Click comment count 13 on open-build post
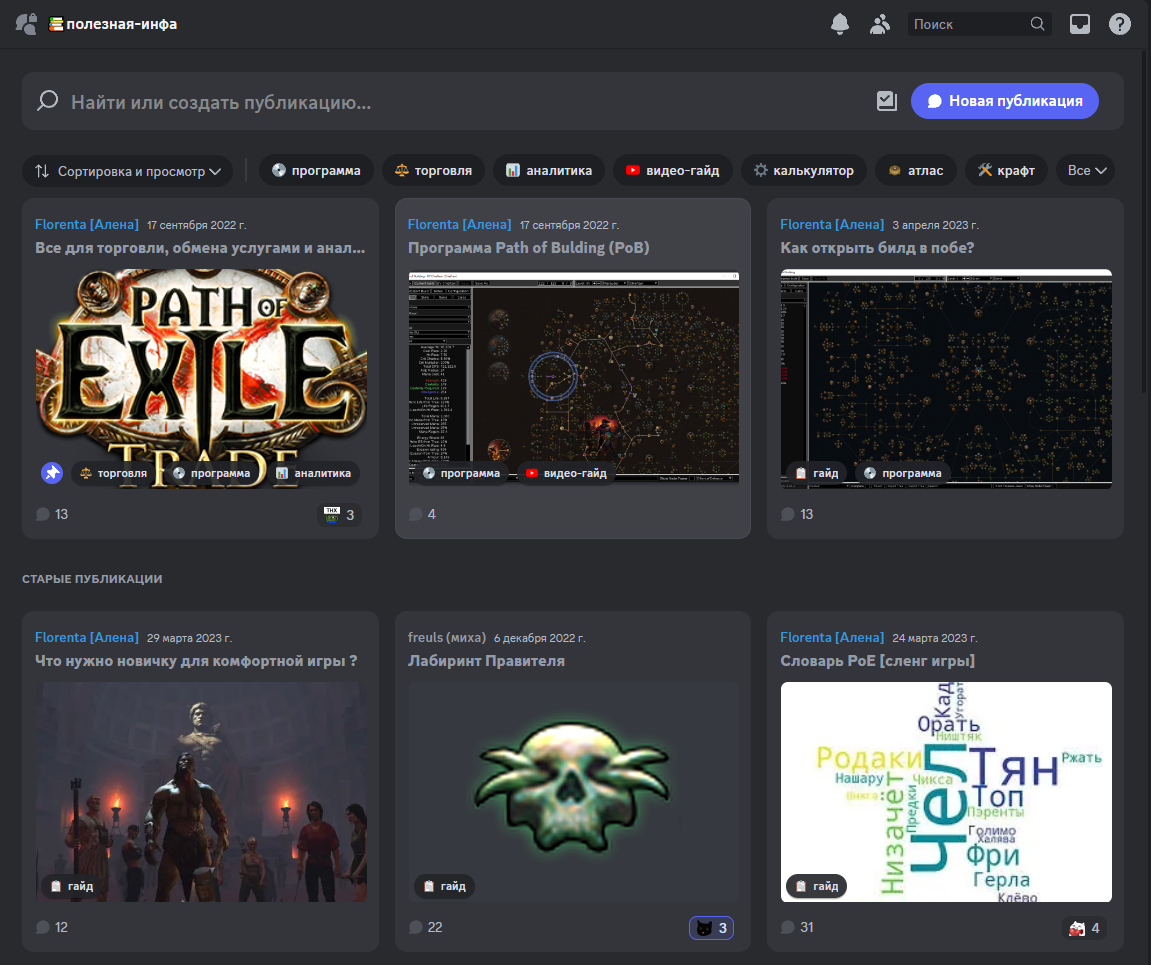Screen dimensions: 1151x965 (797, 514)
